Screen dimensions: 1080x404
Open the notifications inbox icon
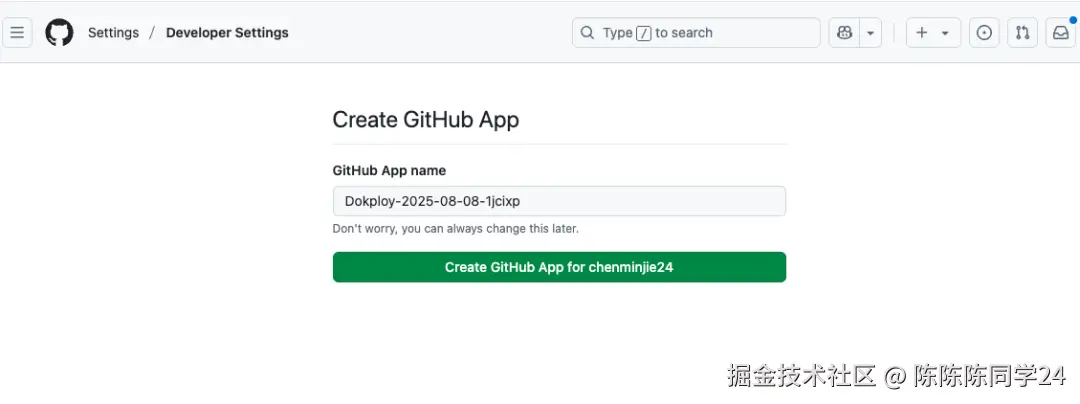[1059, 33]
